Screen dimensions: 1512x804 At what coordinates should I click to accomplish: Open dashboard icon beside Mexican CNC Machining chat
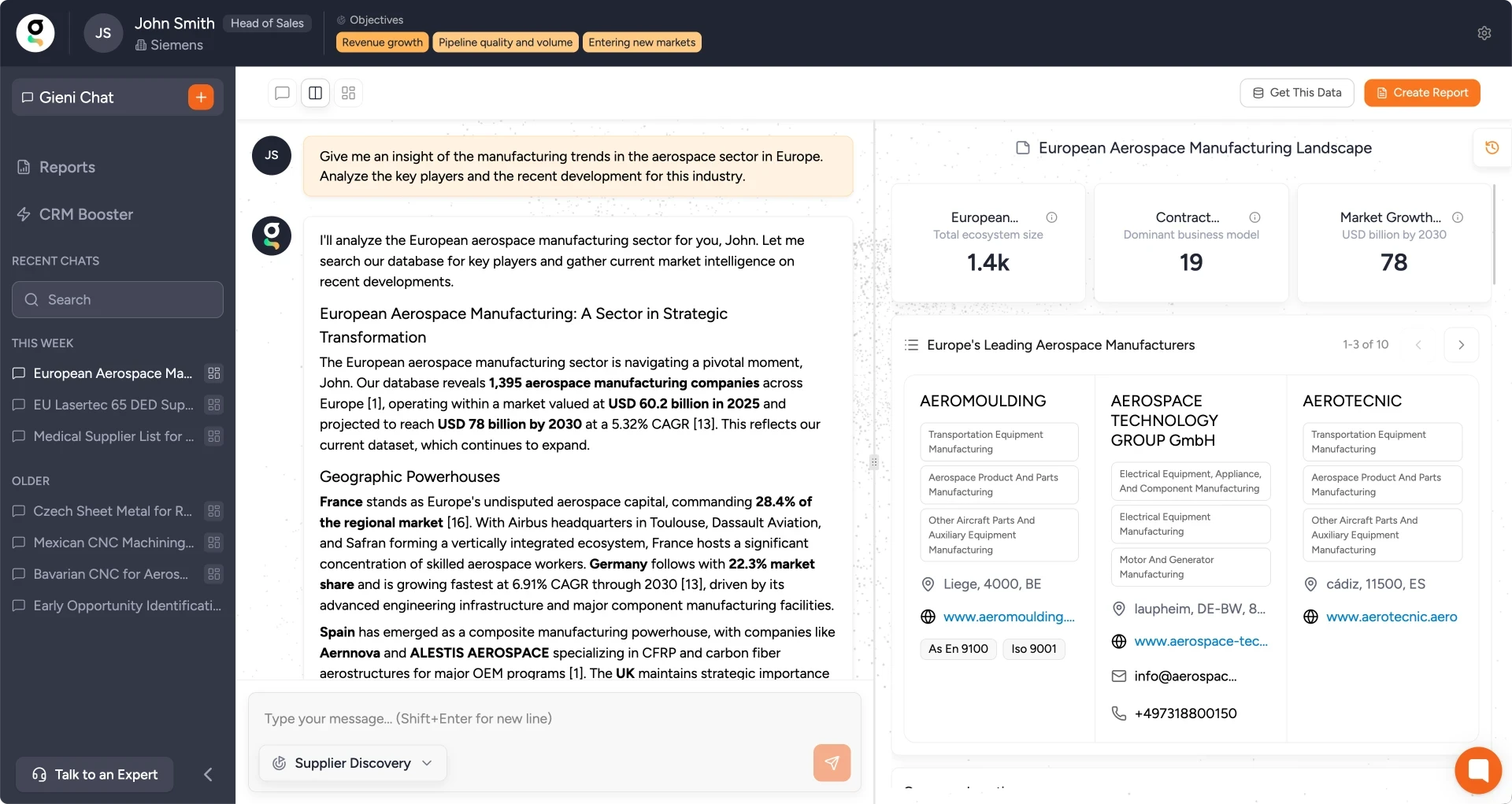(213, 543)
